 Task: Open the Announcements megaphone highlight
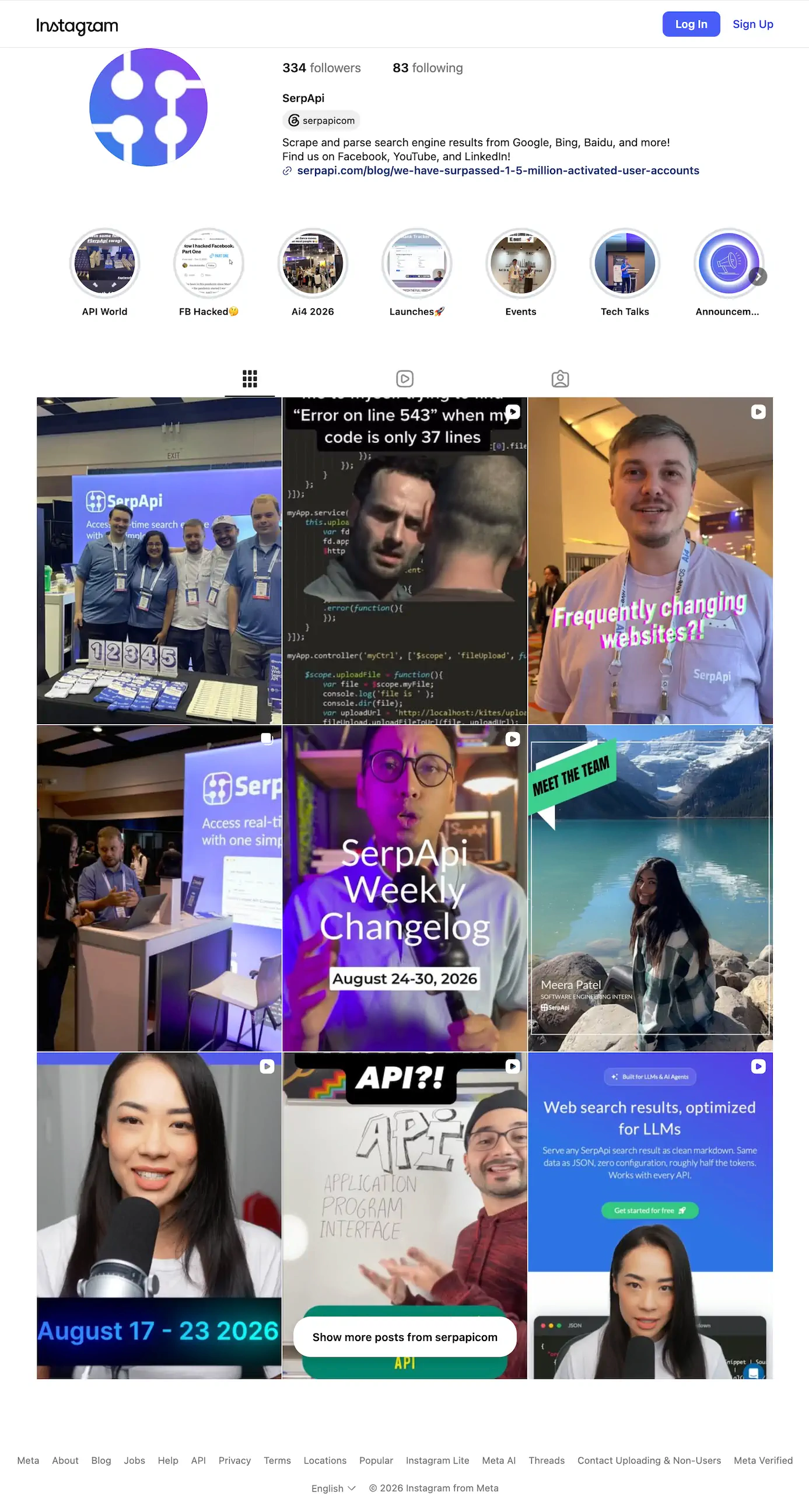coord(729,263)
